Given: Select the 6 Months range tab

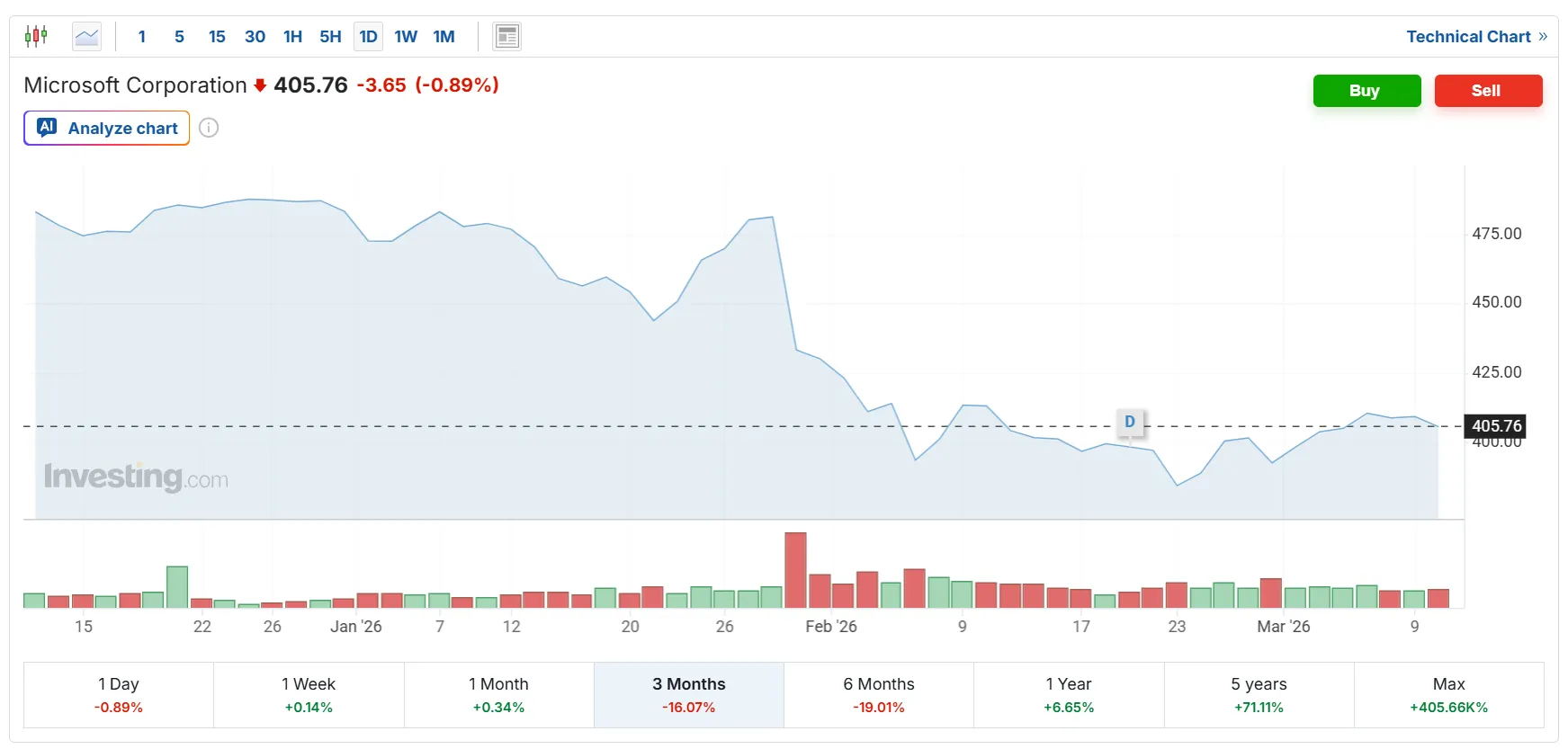Looking at the screenshot, I should (879, 695).
